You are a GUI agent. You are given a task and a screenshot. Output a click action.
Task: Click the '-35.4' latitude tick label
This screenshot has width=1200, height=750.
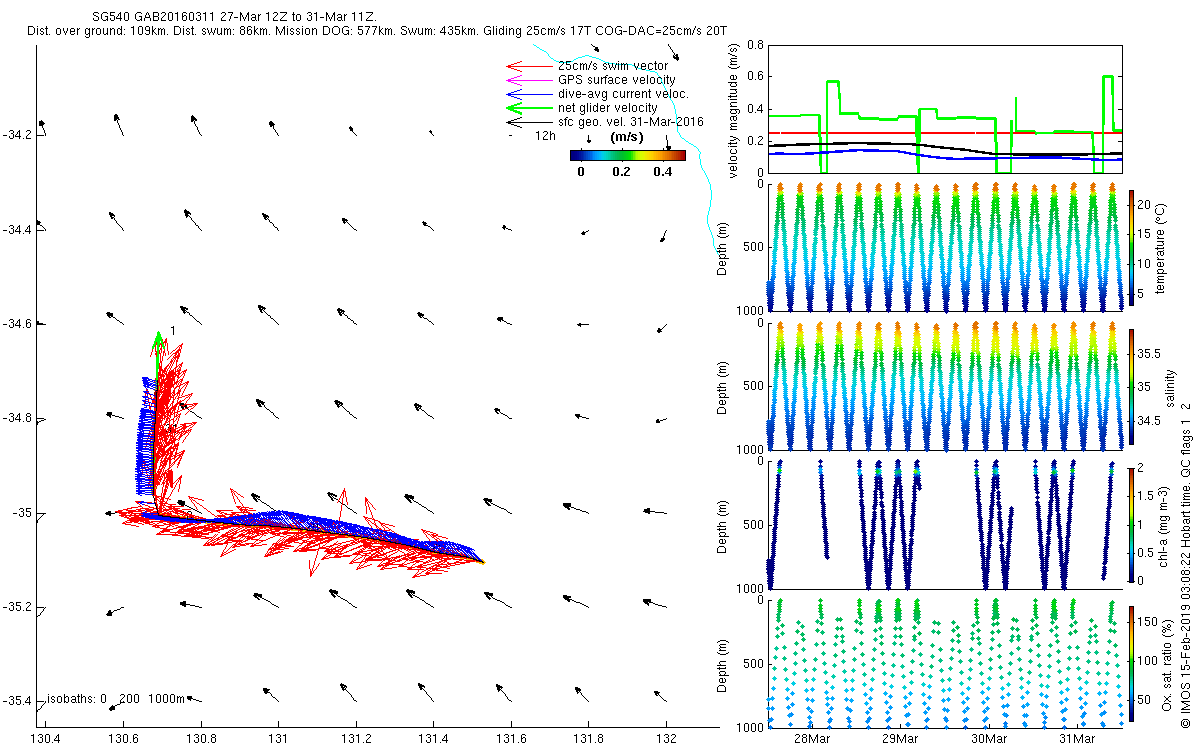pos(18,702)
